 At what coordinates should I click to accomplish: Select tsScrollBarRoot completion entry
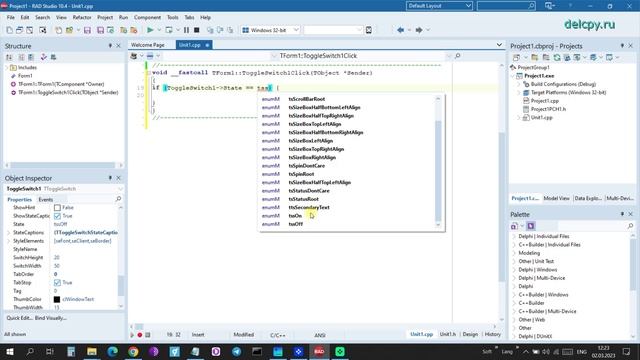coord(307,99)
